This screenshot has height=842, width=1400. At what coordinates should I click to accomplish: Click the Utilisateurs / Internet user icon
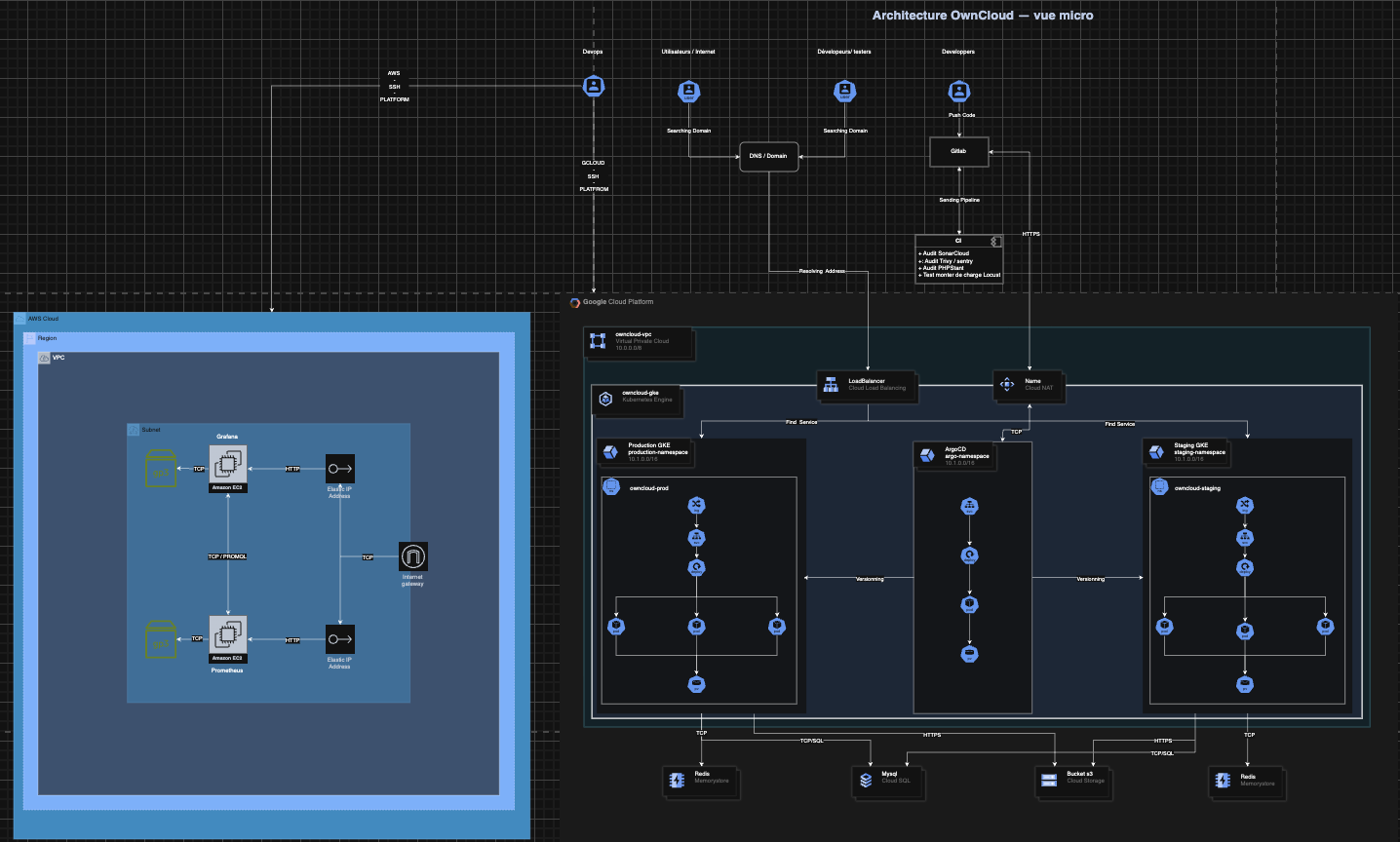[688, 92]
